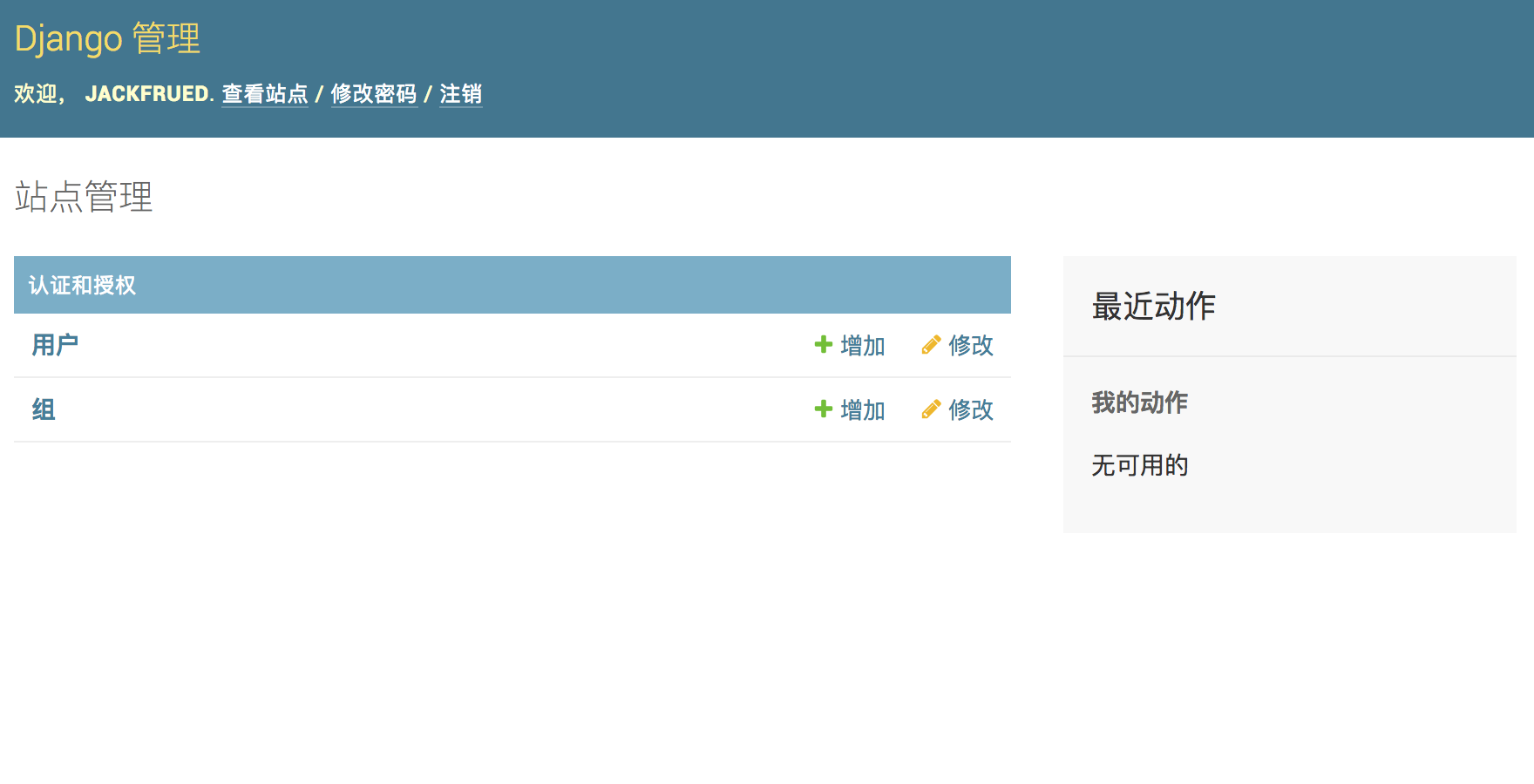Click the green plus icon in 用户 row
This screenshot has width=1534, height=784.
click(x=823, y=345)
